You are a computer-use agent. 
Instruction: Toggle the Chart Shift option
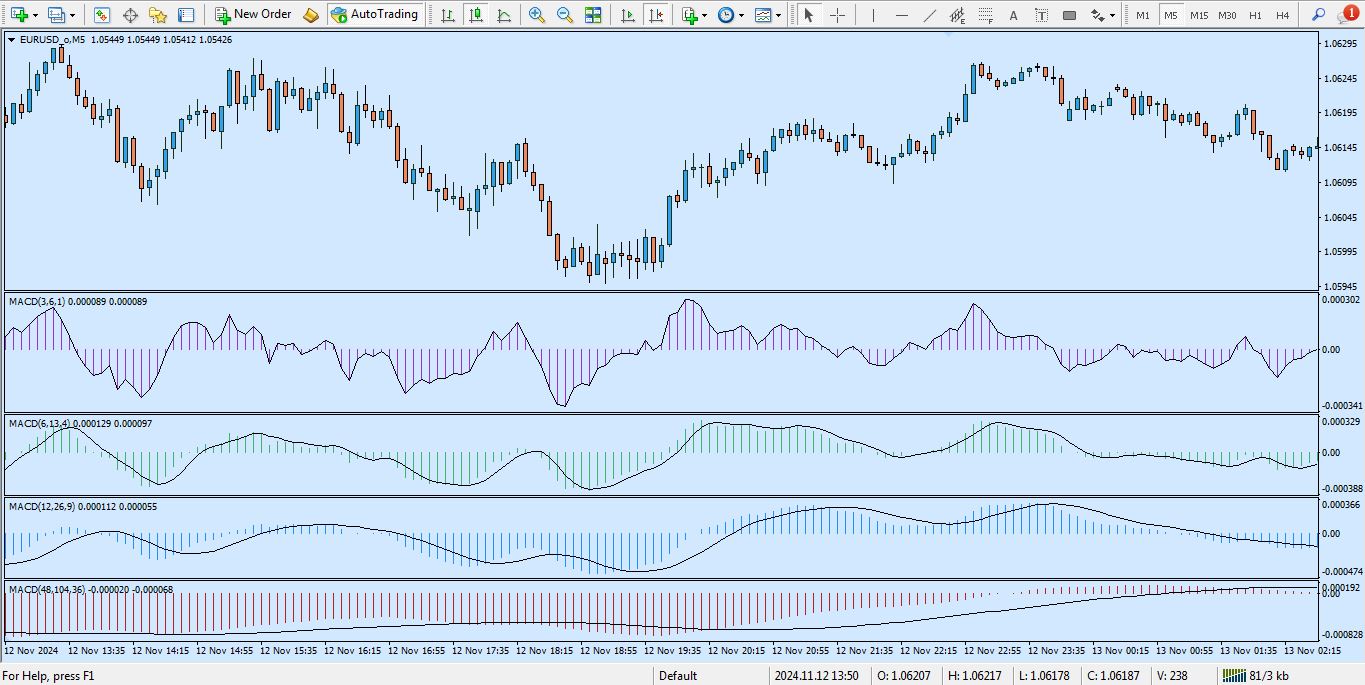[655, 15]
